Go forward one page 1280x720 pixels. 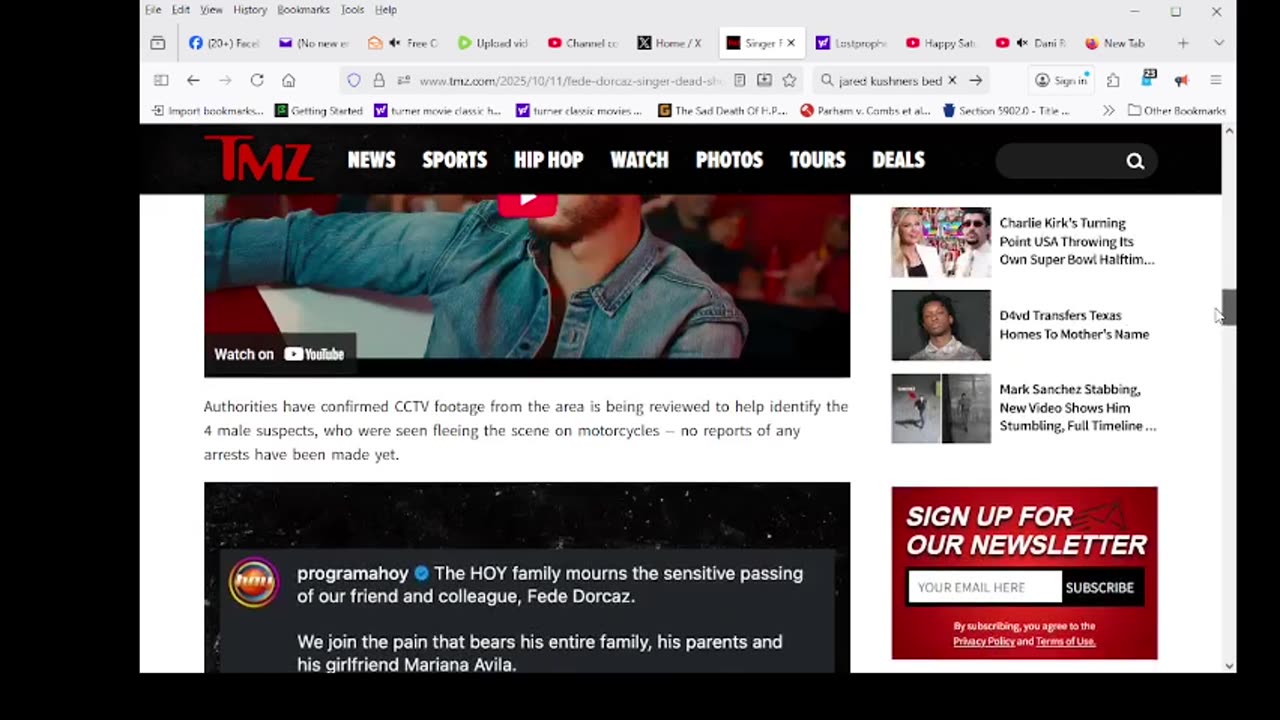(x=225, y=80)
